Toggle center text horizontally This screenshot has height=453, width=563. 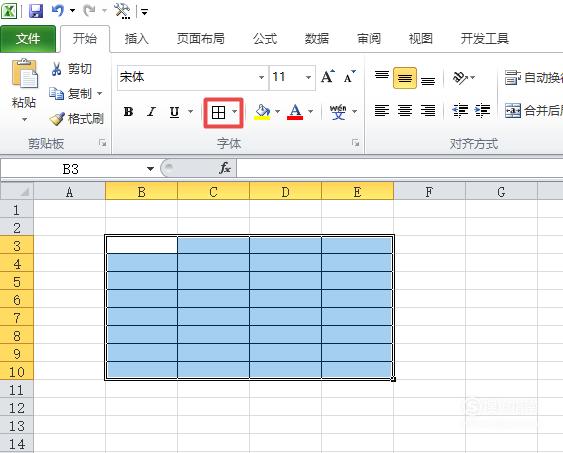pos(405,111)
